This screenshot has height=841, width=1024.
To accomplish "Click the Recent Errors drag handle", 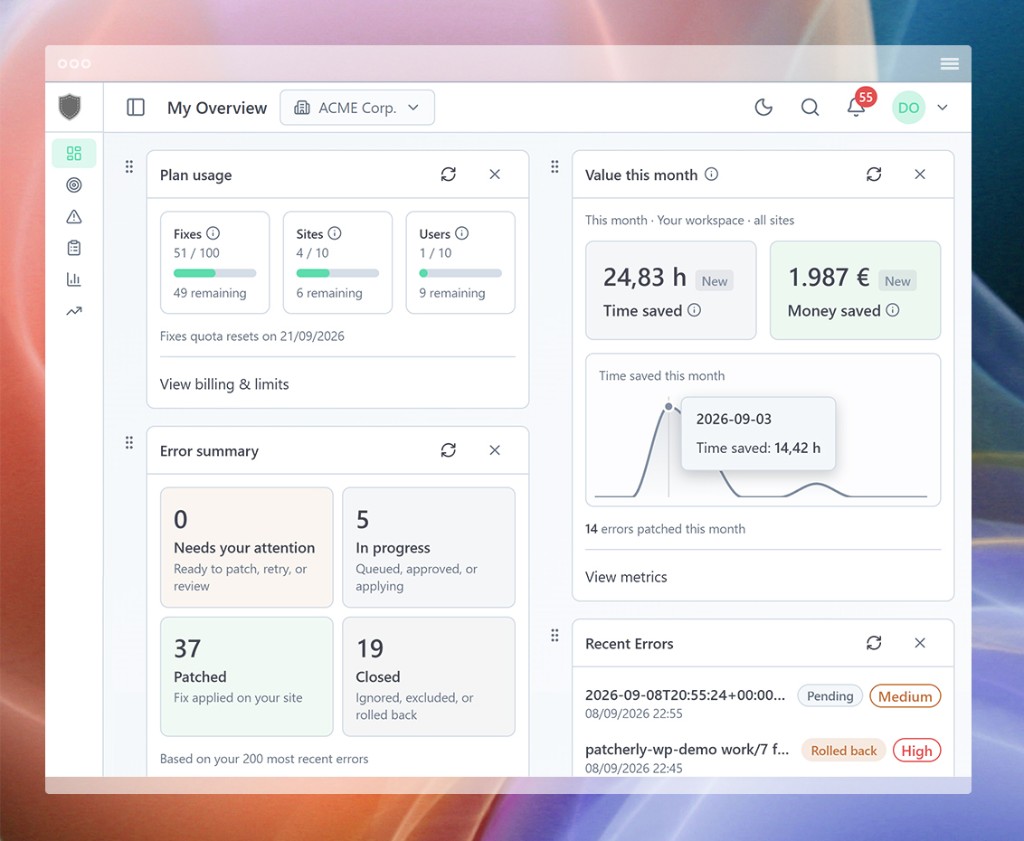I will [x=554, y=635].
